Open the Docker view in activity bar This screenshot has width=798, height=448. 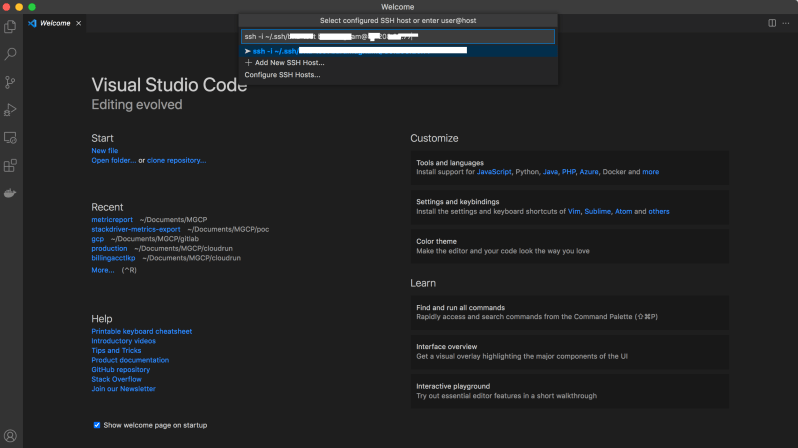(10, 193)
